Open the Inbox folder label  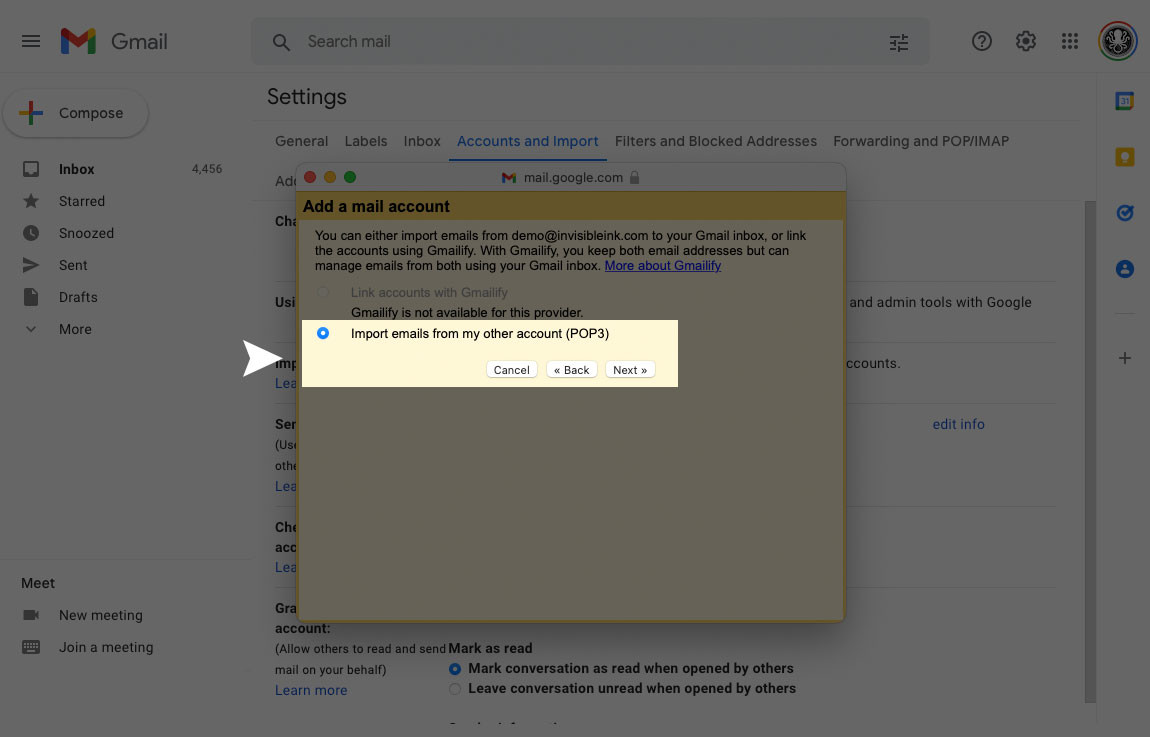click(x=76, y=169)
